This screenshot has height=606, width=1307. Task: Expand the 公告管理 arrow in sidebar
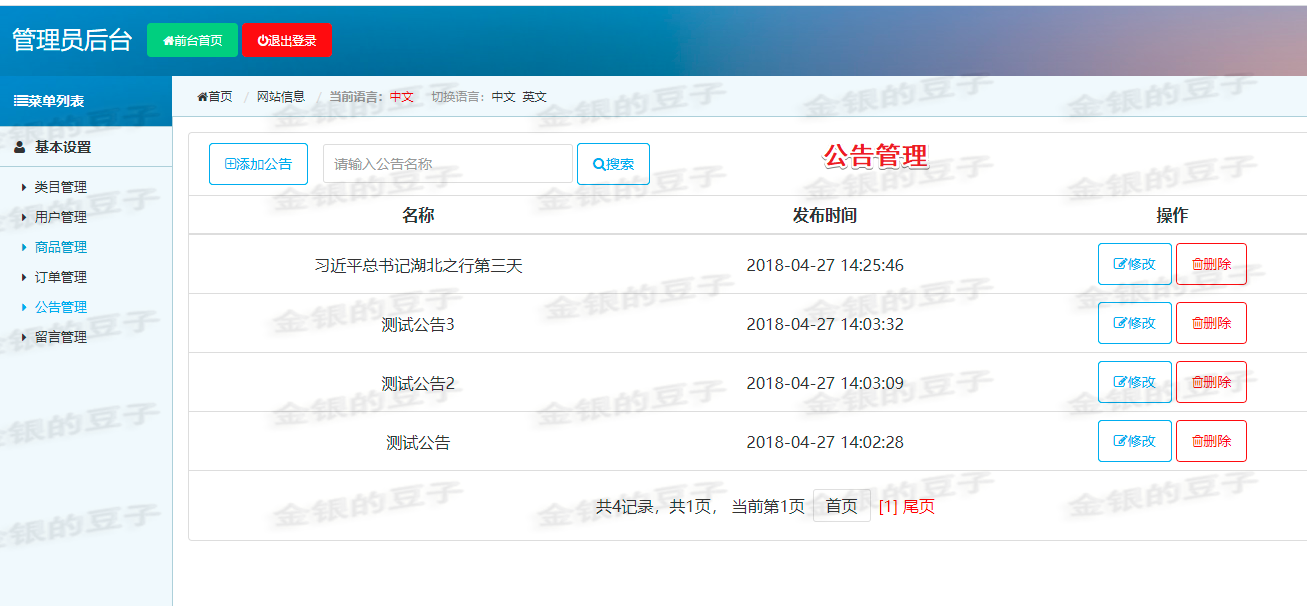click(x=25, y=307)
